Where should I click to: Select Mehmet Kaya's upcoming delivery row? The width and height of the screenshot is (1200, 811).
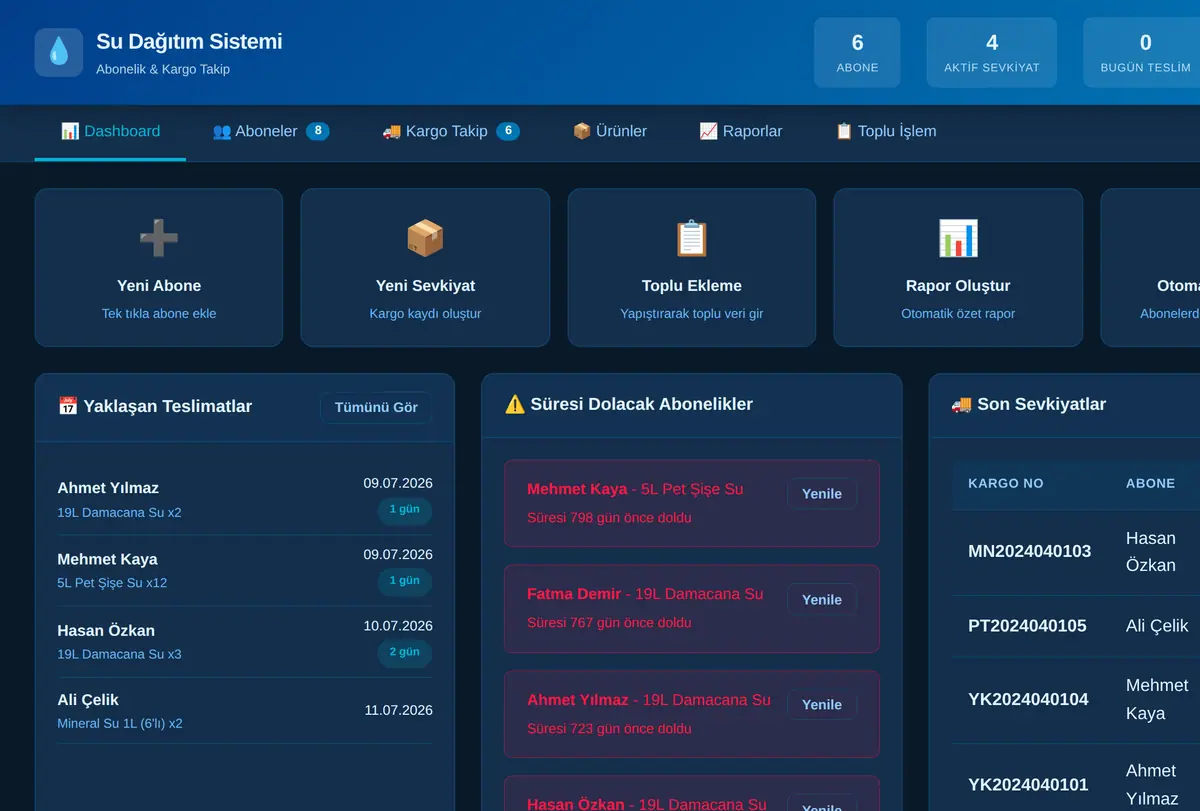[245, 569]
